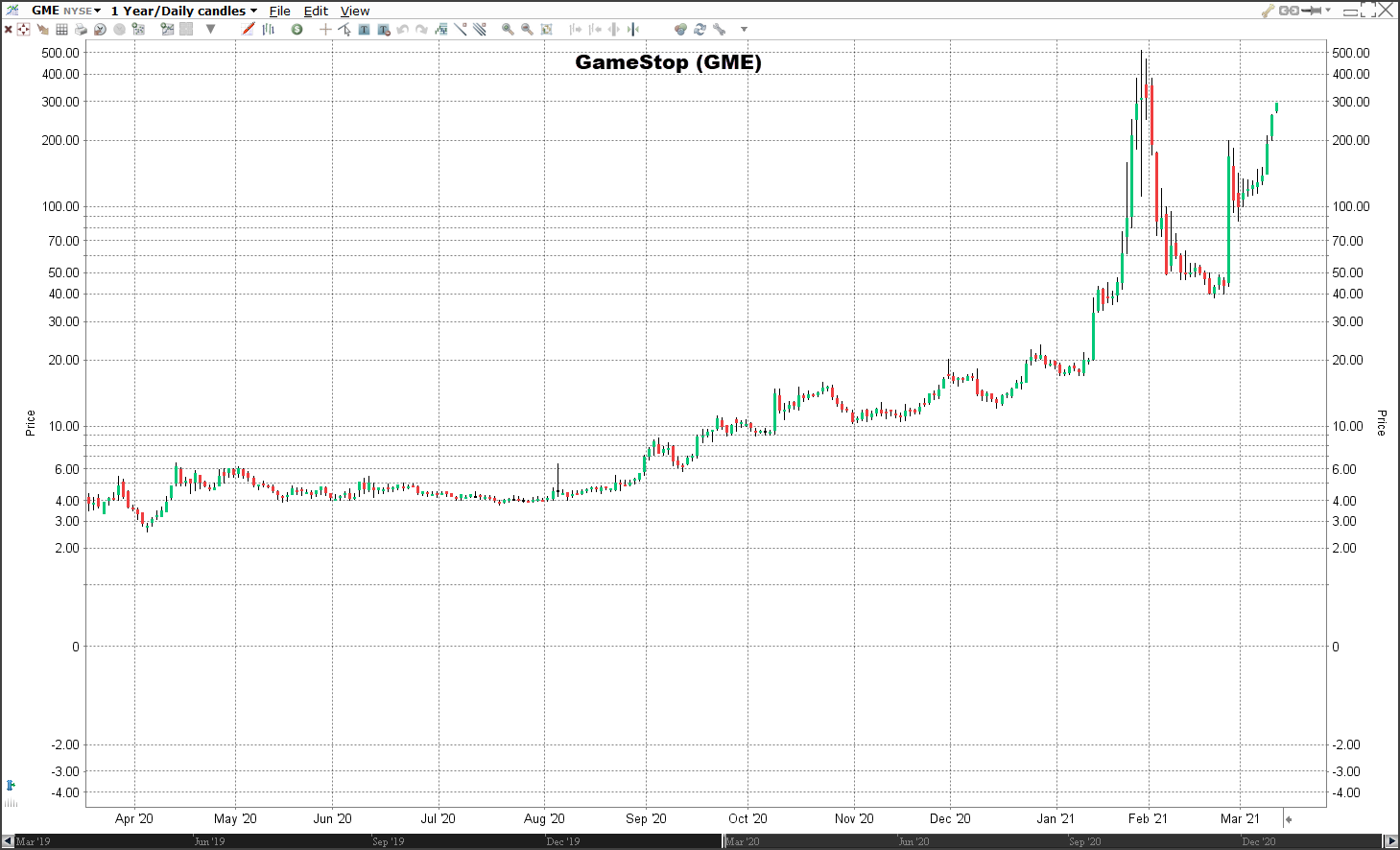1400x850 pixels.
Task: Click the GameStop (GME) chart title
Action: pyautogui.click(x=668, y=62)
